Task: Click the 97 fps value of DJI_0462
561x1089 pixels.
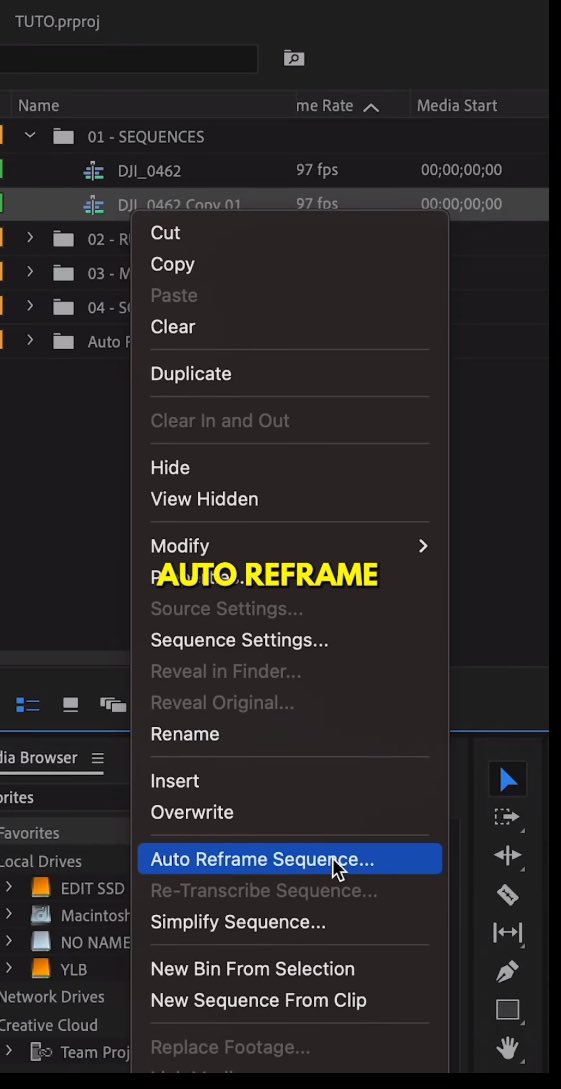Action: [x=317, y=169]
